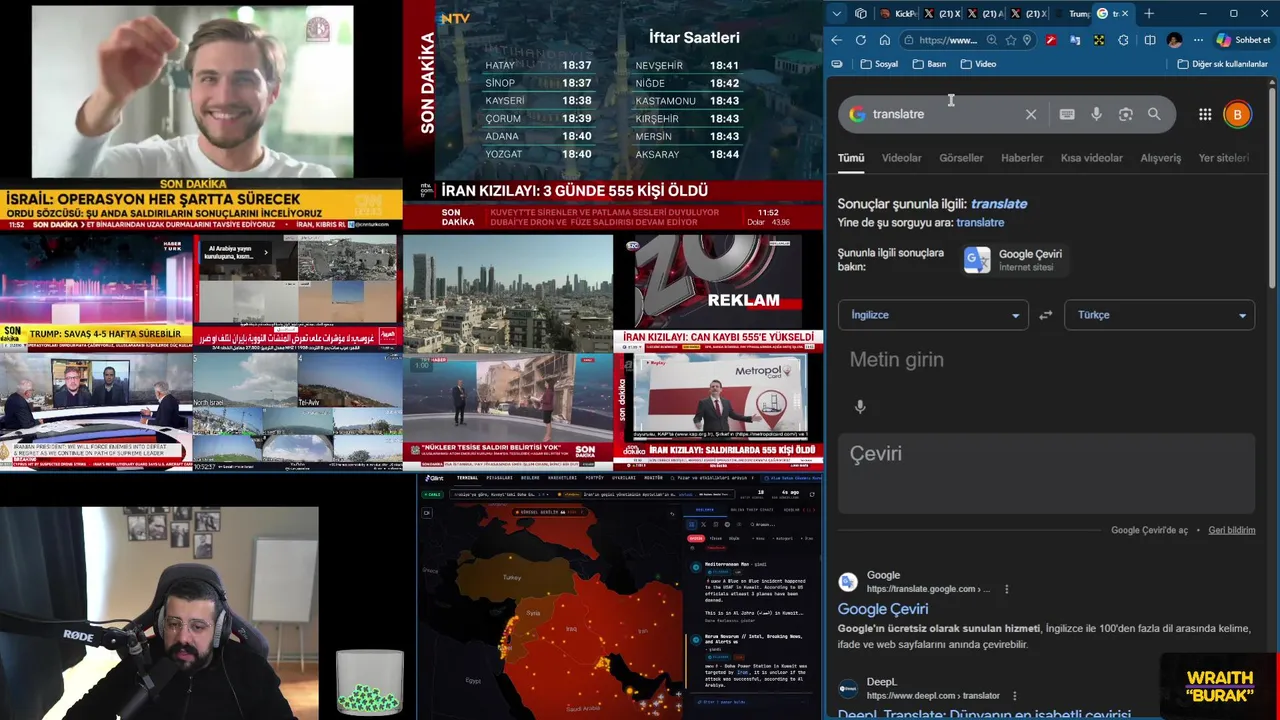Open the browser profile avatar
Image resolution: width=1280 pixels, height=720 pixels.
(x=1174, y=40)
